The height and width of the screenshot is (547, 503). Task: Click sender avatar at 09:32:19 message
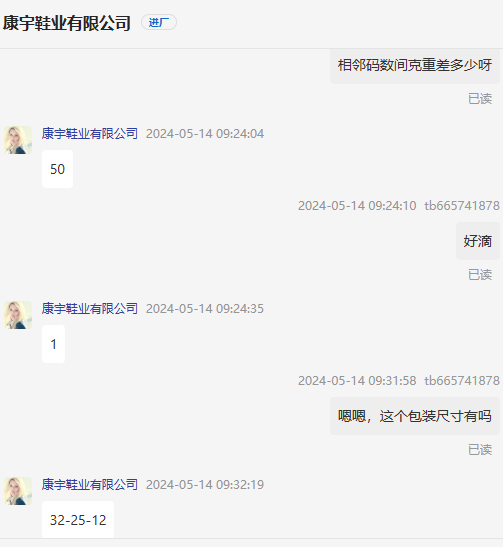18,491
